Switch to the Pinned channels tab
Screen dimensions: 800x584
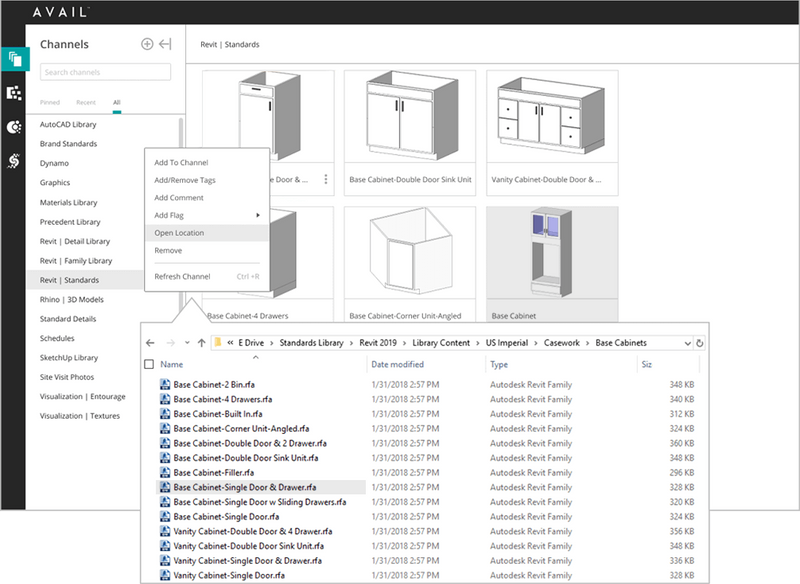[x=49, y=102]
